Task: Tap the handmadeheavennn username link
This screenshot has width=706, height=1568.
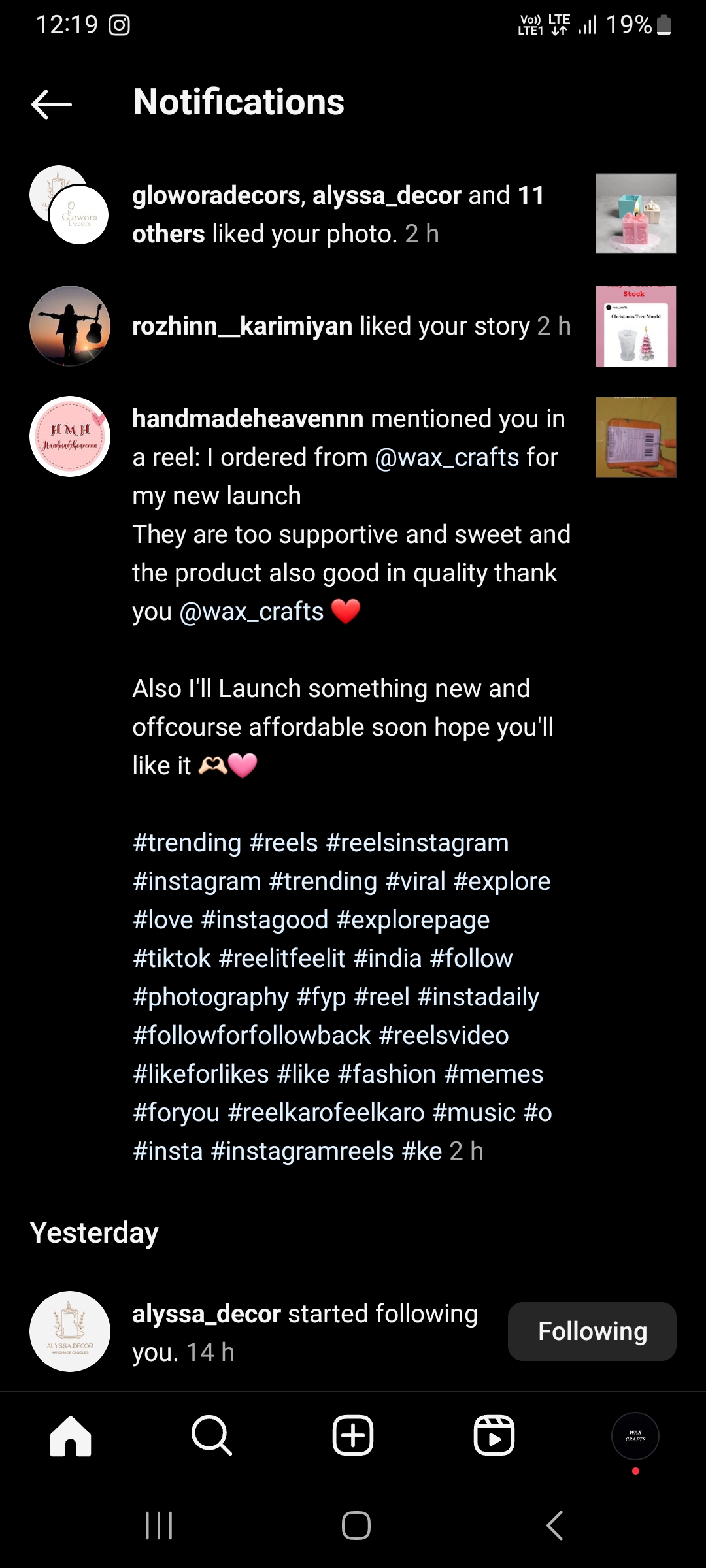Action: pyautogui.click(x=248, y=419)
